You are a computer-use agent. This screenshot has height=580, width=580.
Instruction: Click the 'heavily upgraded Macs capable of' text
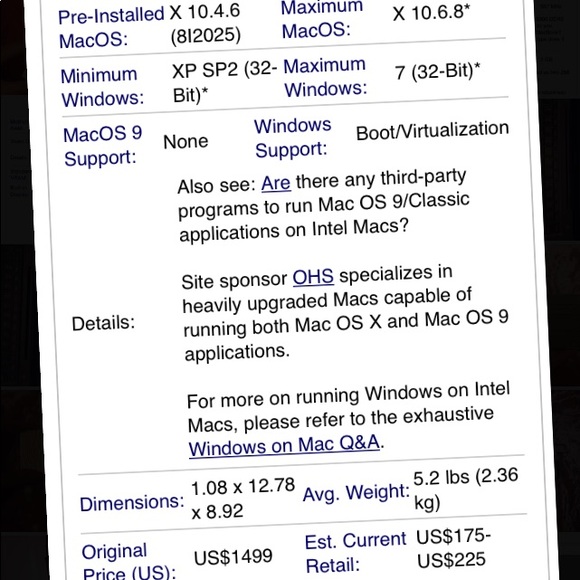327,300
